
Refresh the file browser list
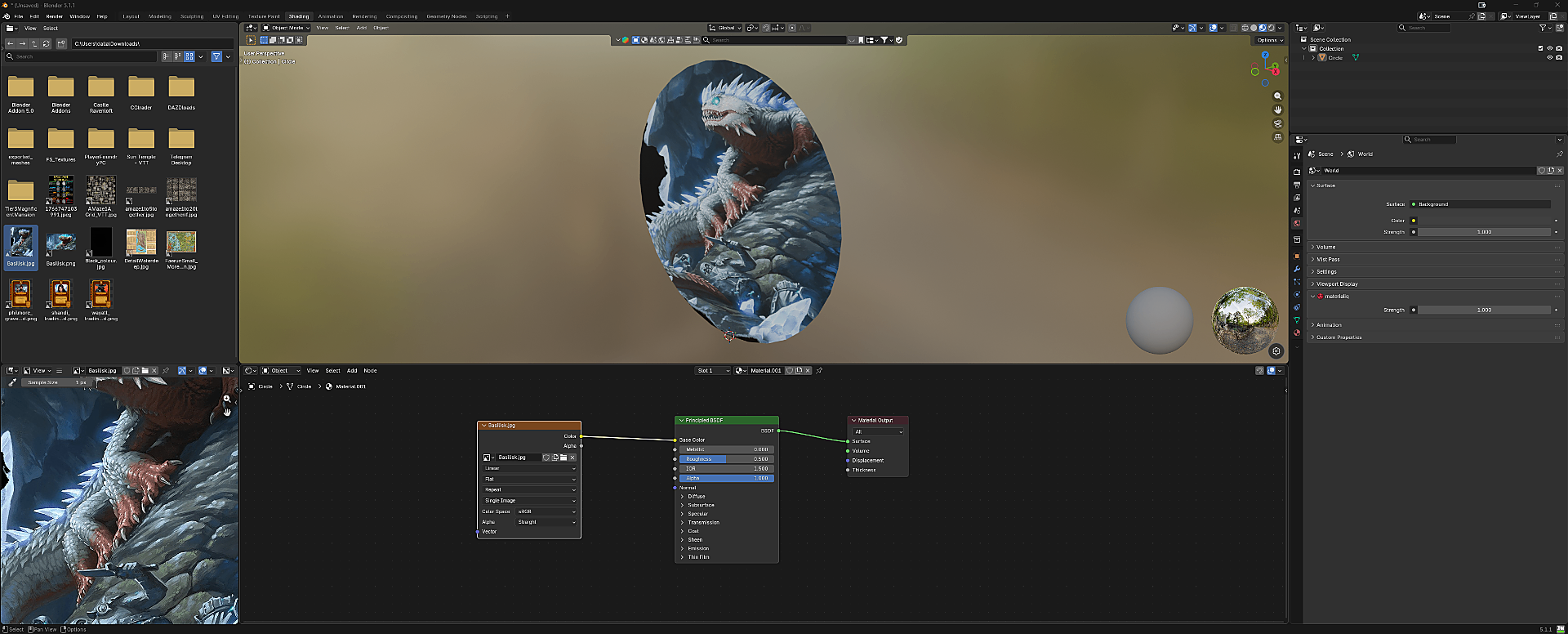click(x=46, y=43)
